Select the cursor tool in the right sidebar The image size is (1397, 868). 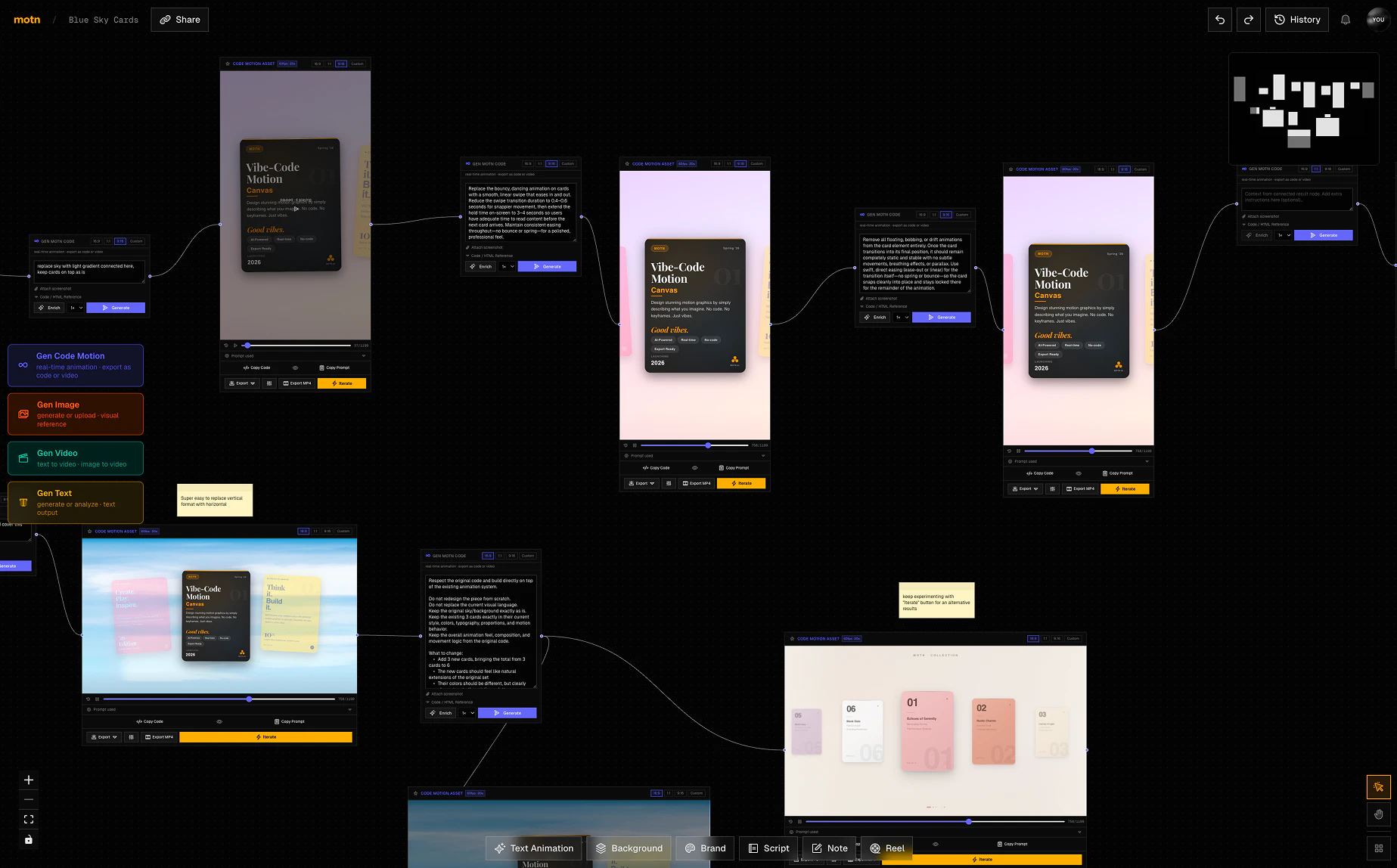(x=1378, y=787)
